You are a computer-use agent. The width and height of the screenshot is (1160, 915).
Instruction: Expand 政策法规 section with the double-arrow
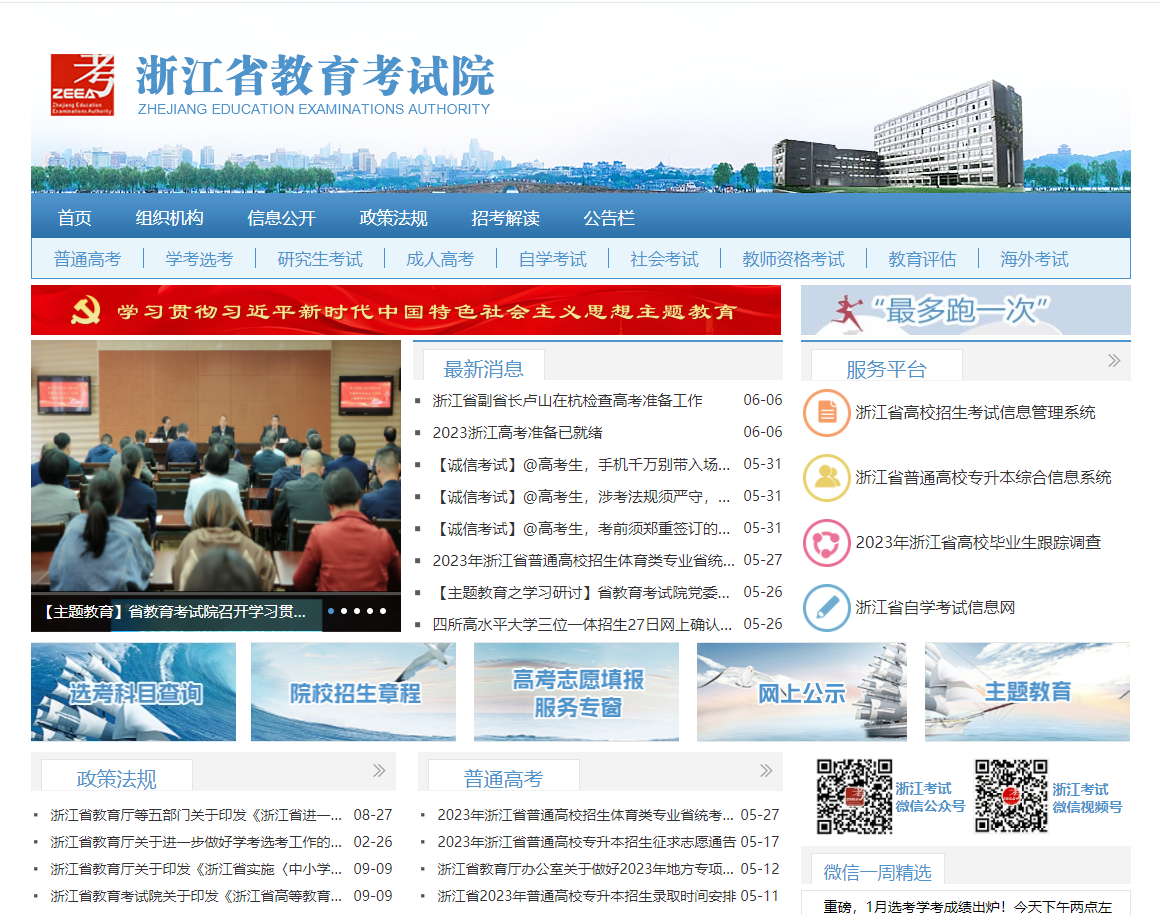pyautogui.click(x=380, y=771)
